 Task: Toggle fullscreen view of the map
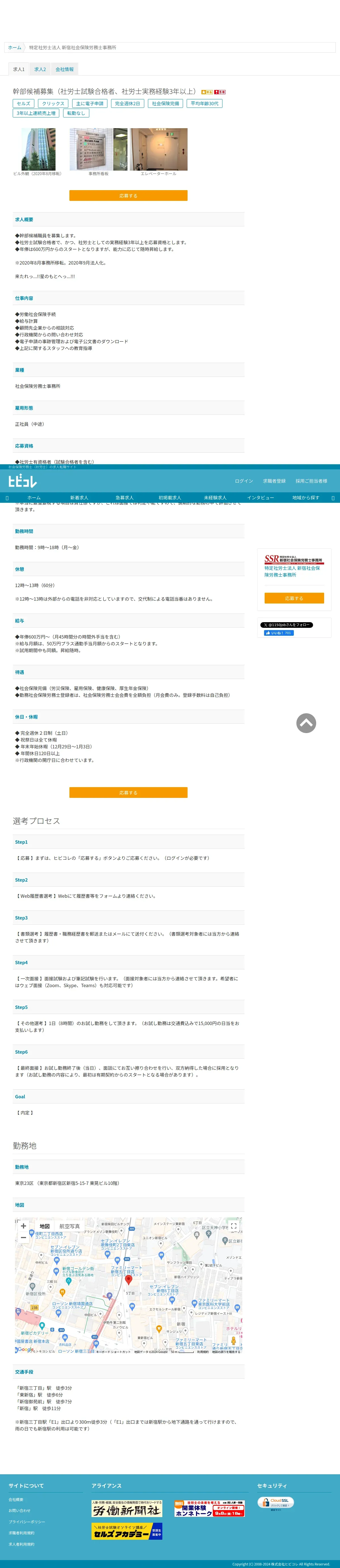point(233,1226)
